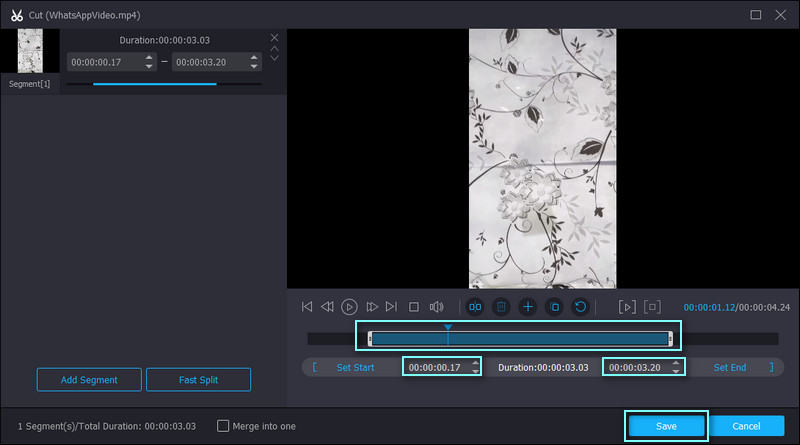Click the Fast Split button

198,380
